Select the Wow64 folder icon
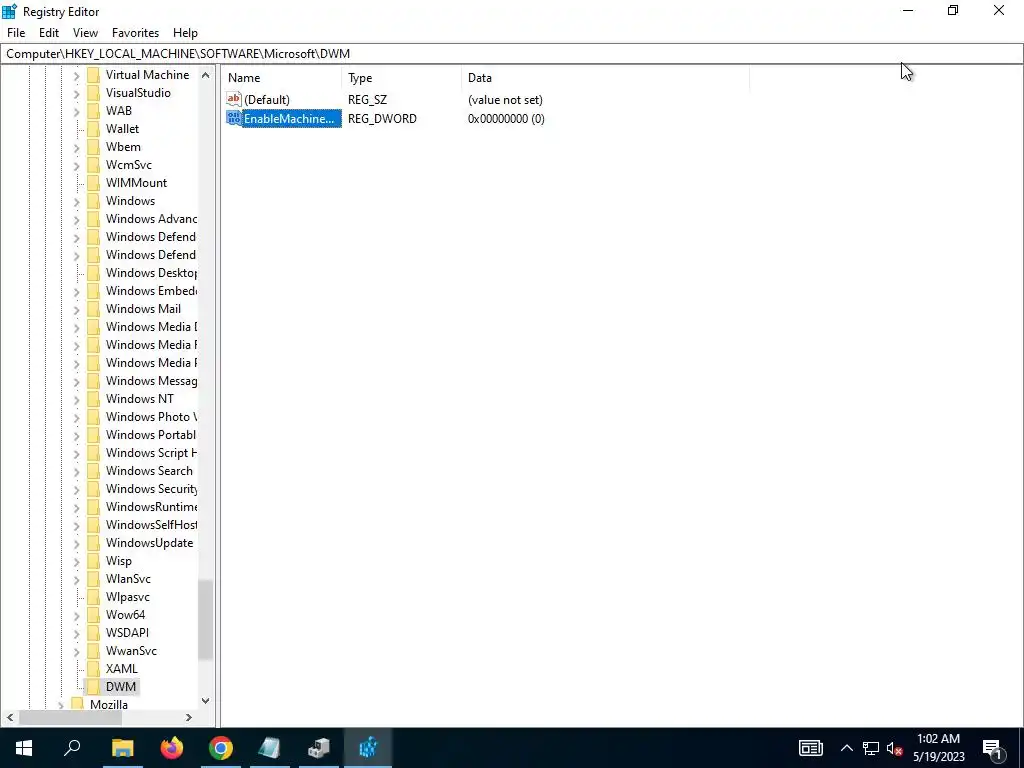Screen dimensions: 1024x768 point(93,615)
